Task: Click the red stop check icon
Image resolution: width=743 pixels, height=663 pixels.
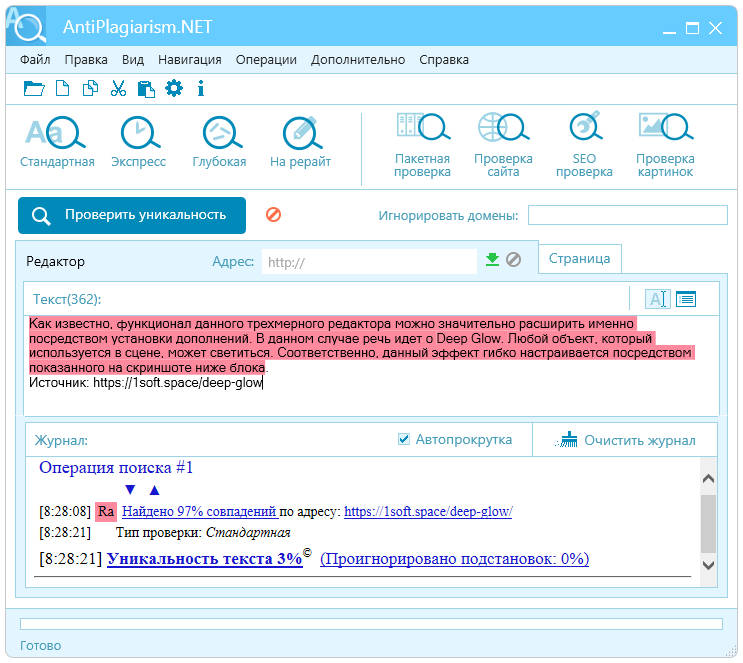Action: pyautogui.click(x=273, y=215)
